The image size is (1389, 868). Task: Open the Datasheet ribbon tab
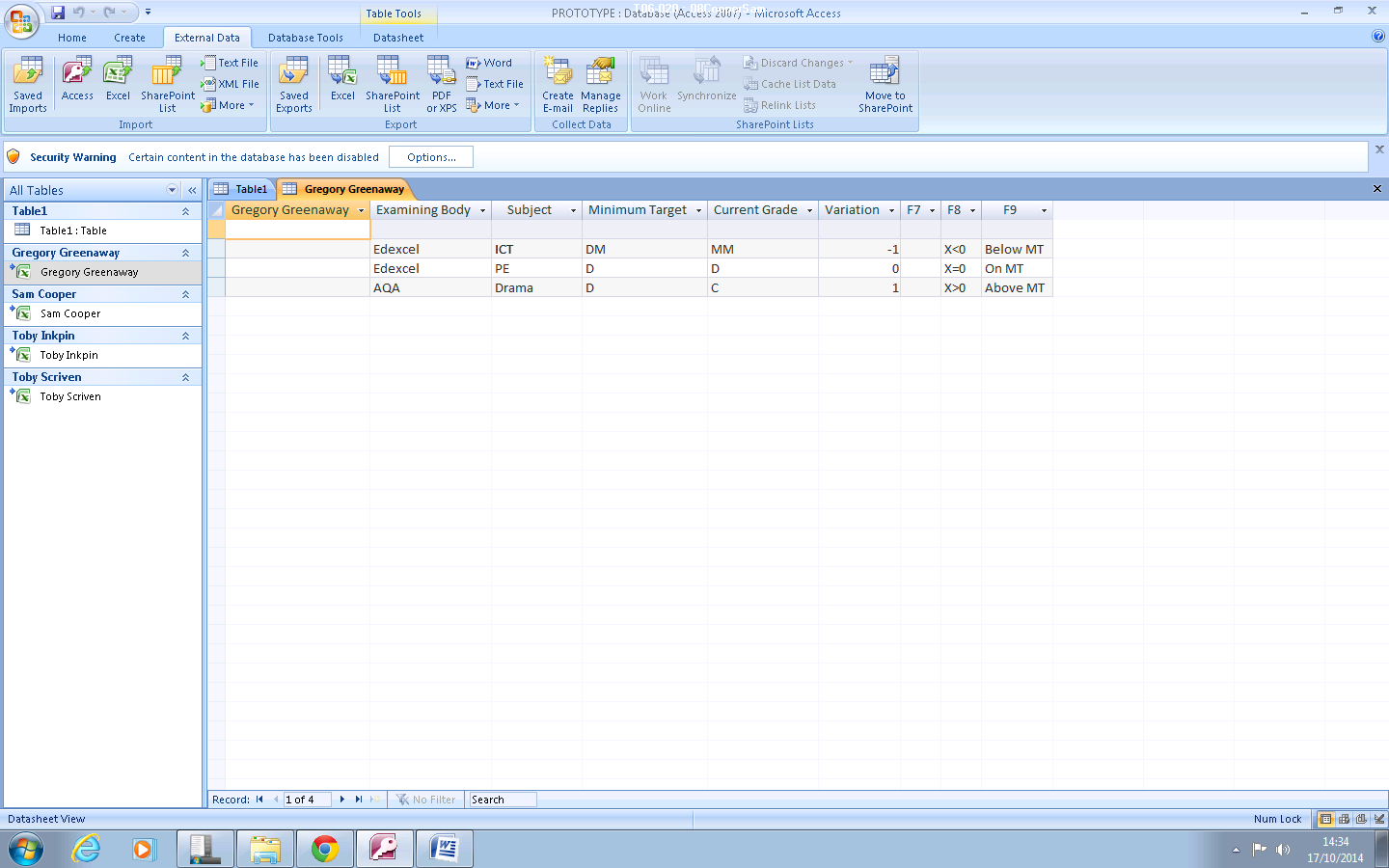(x=398, y=38)
